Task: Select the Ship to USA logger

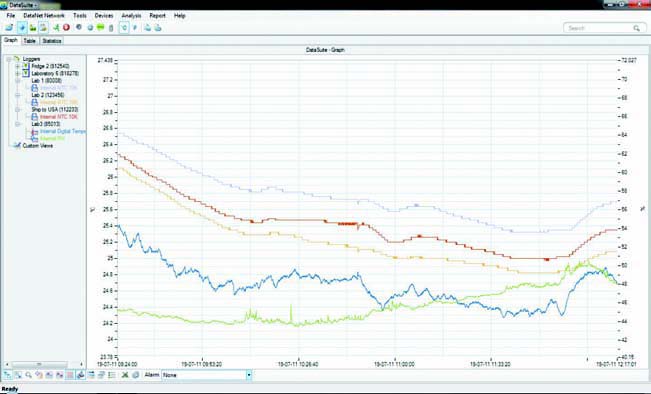Action: coord(55,110)
